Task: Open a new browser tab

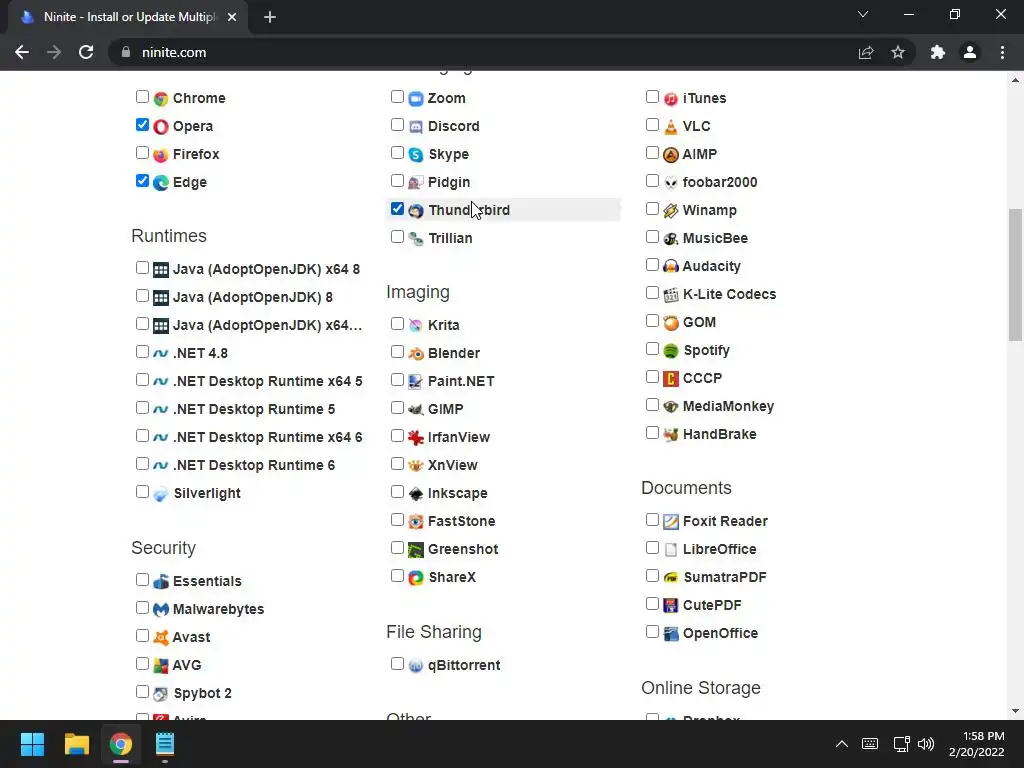Action: (x=270, y=17)
